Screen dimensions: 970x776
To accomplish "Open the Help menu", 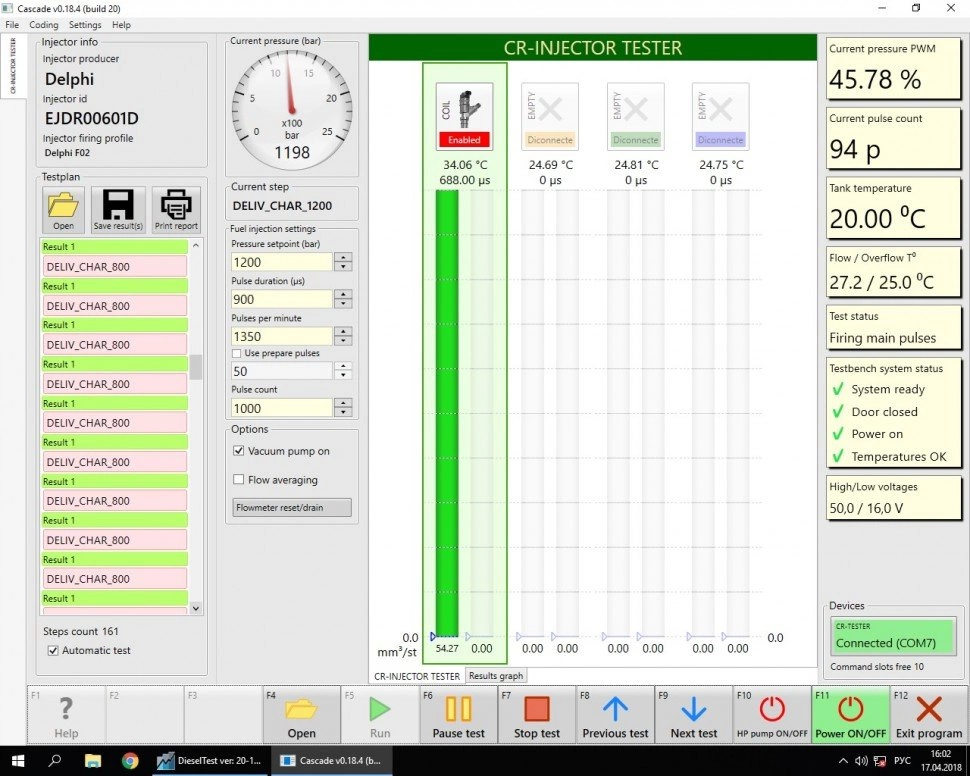I will [121, 25].
